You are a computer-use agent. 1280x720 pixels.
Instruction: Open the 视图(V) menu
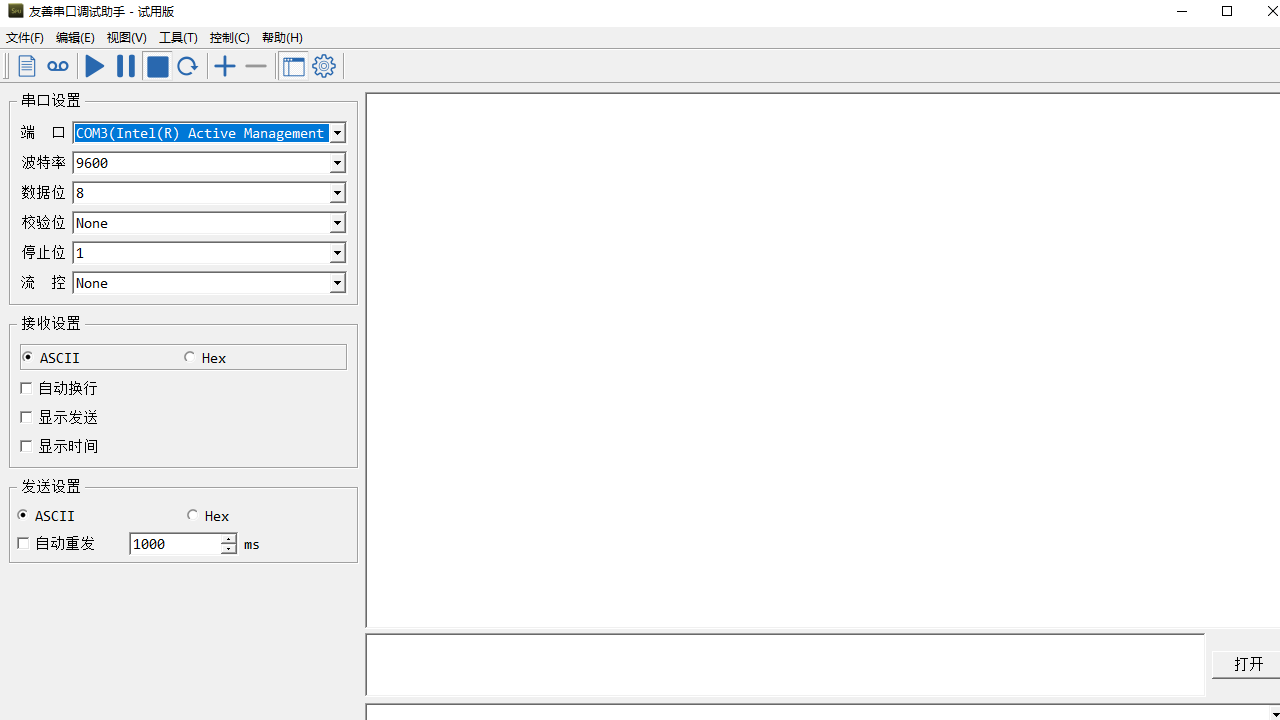point(126,38)
